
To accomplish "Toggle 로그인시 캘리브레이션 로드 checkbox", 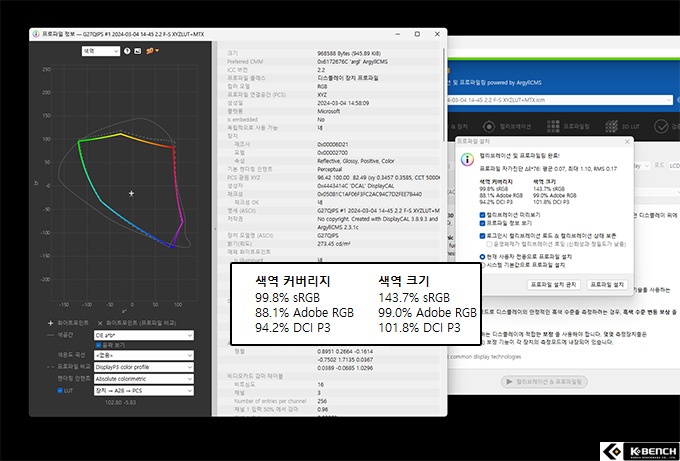I will pos(482,236).
